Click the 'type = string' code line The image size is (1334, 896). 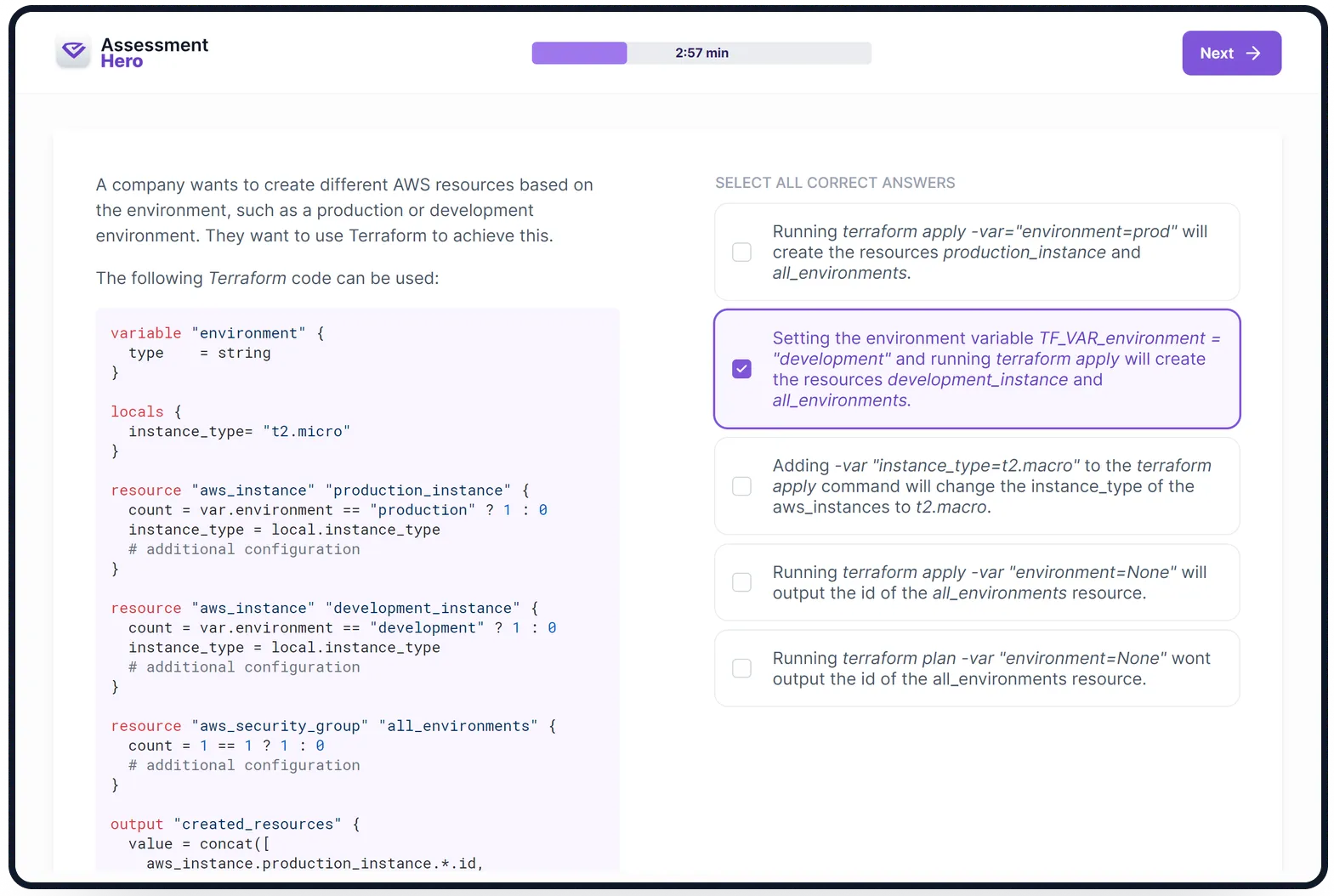coord(200,353)
